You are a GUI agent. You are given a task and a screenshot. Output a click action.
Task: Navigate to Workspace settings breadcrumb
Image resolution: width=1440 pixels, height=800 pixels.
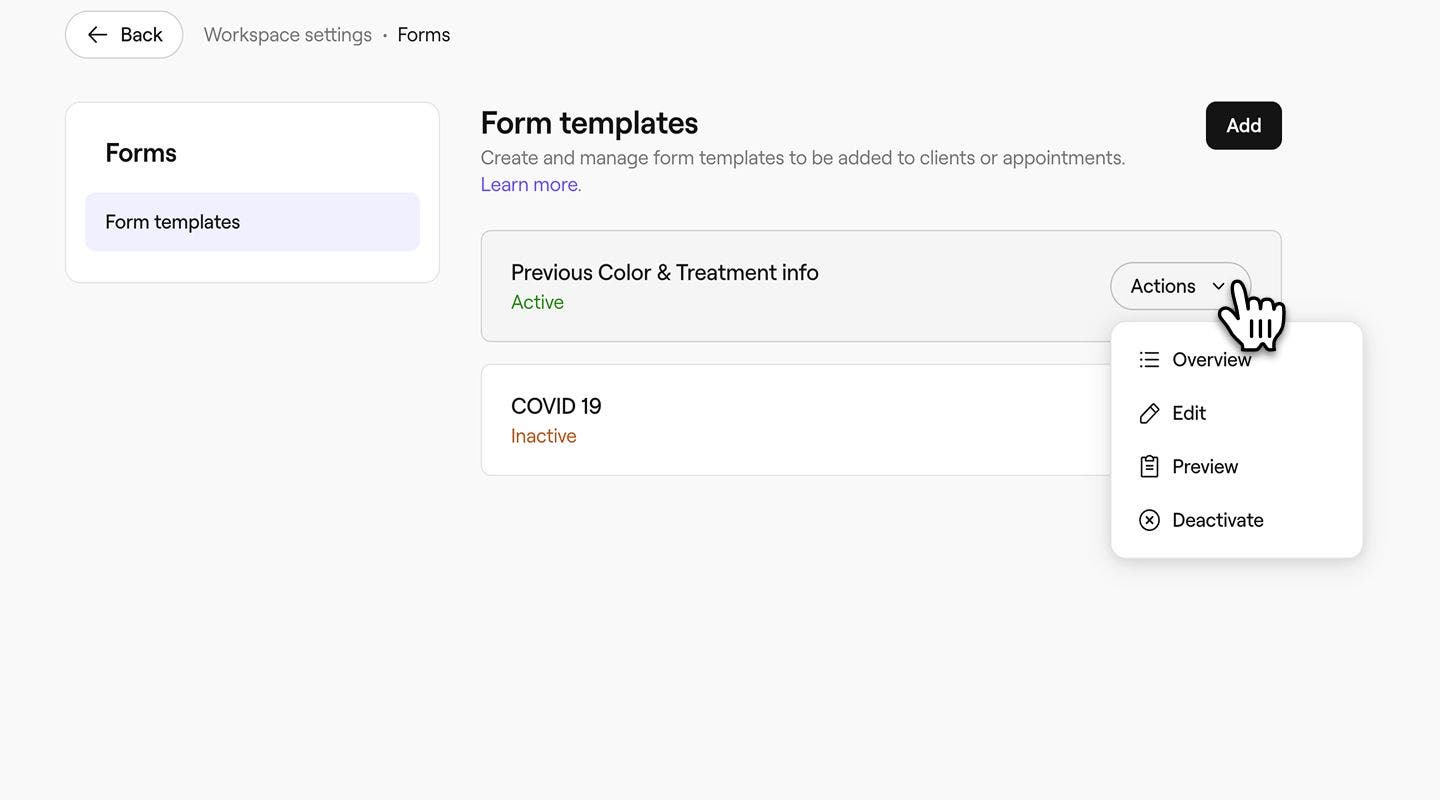click(x=288, y=35)
